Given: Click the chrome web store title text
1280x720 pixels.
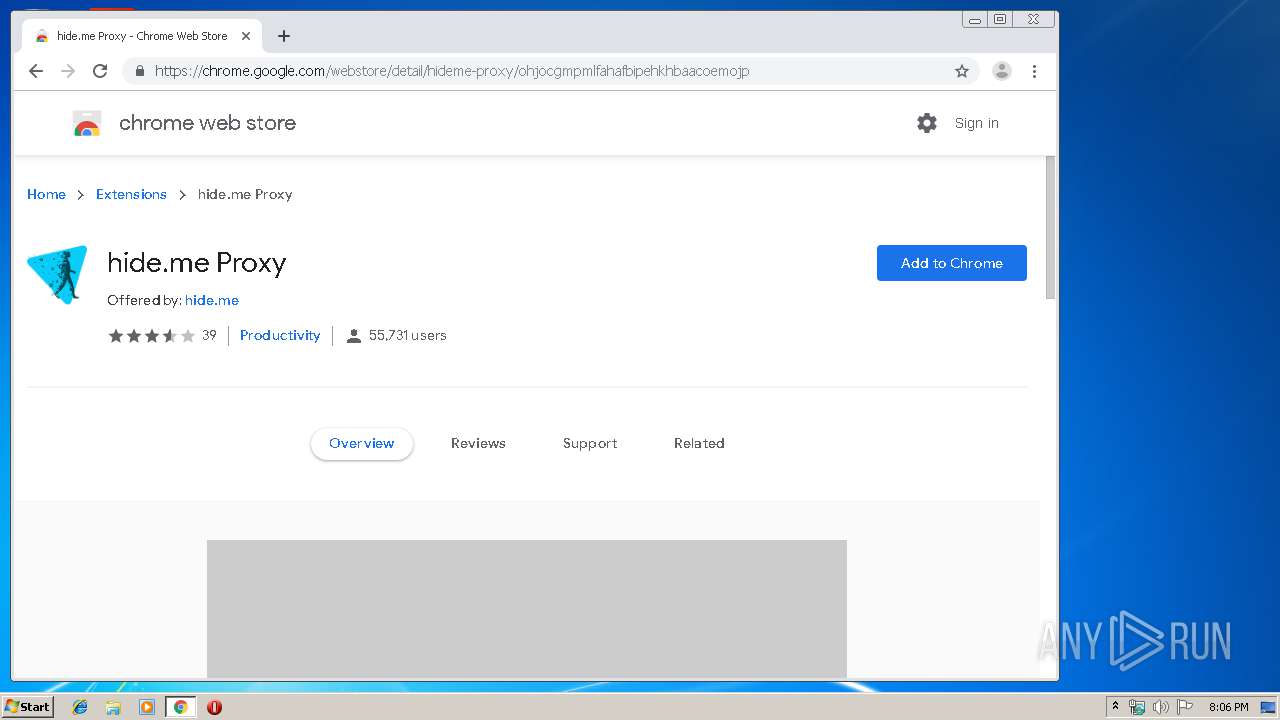Looking at the screenshot, I should point(207,123).
